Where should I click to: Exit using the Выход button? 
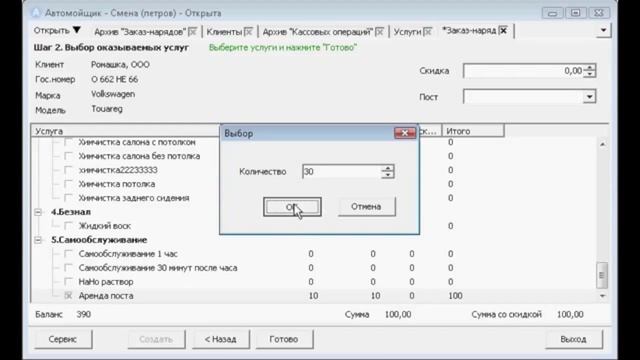pyautogui.click(x=573, y=339)
